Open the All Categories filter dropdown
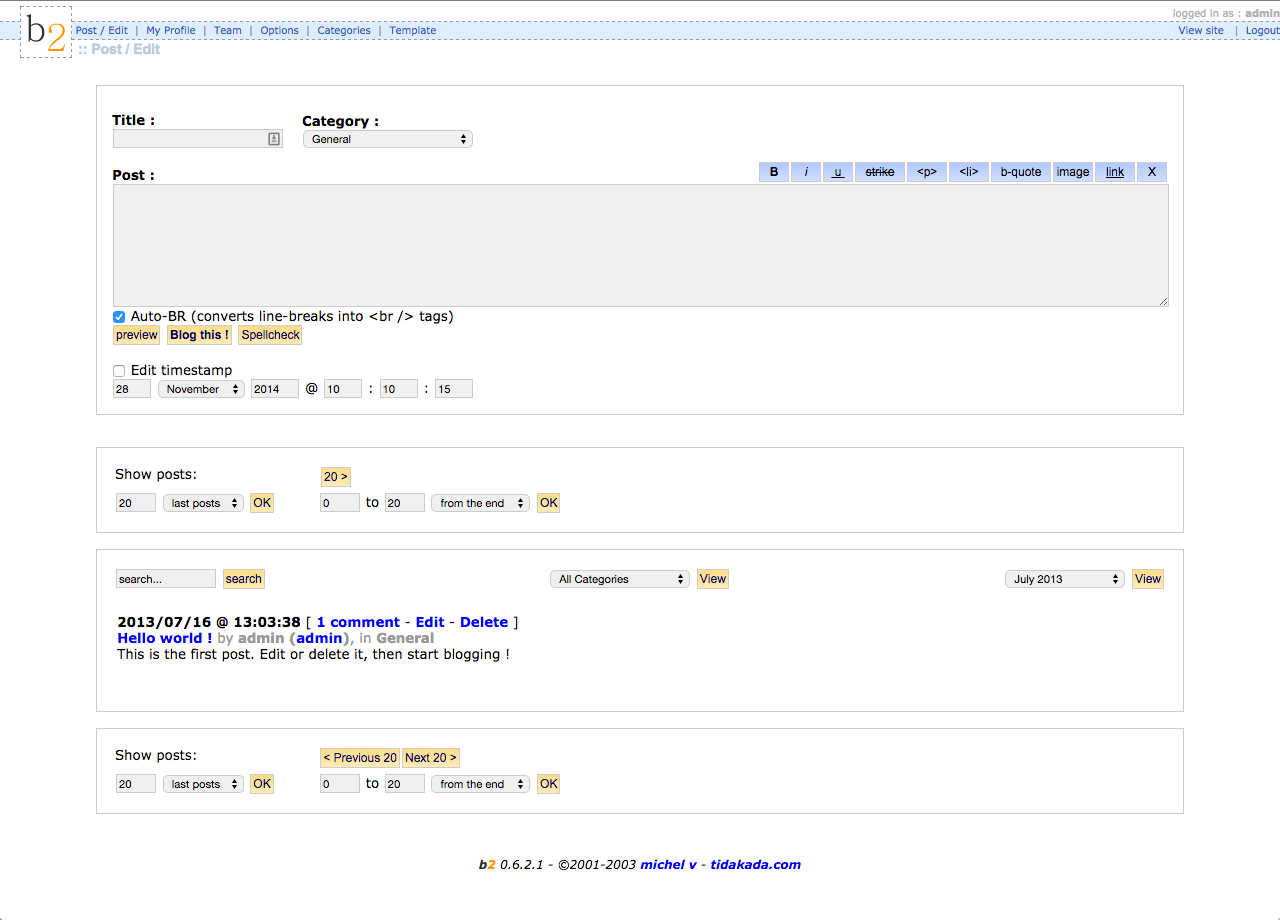 pyautogui.click(x=620, y=579)
